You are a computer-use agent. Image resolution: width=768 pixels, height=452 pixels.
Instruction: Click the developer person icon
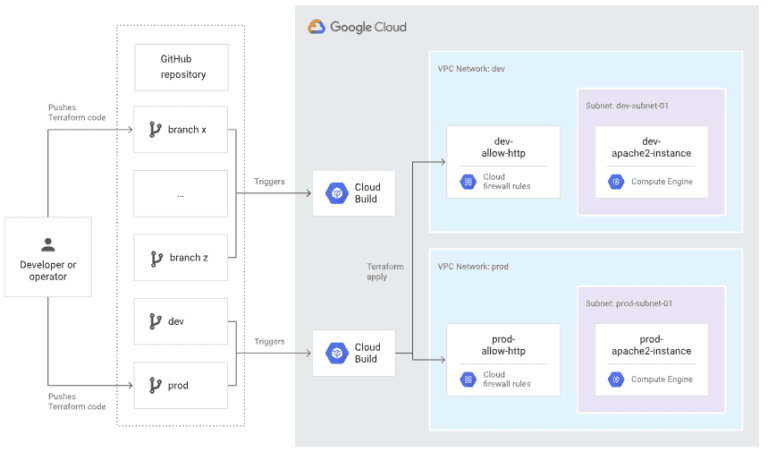pos(48,244)
